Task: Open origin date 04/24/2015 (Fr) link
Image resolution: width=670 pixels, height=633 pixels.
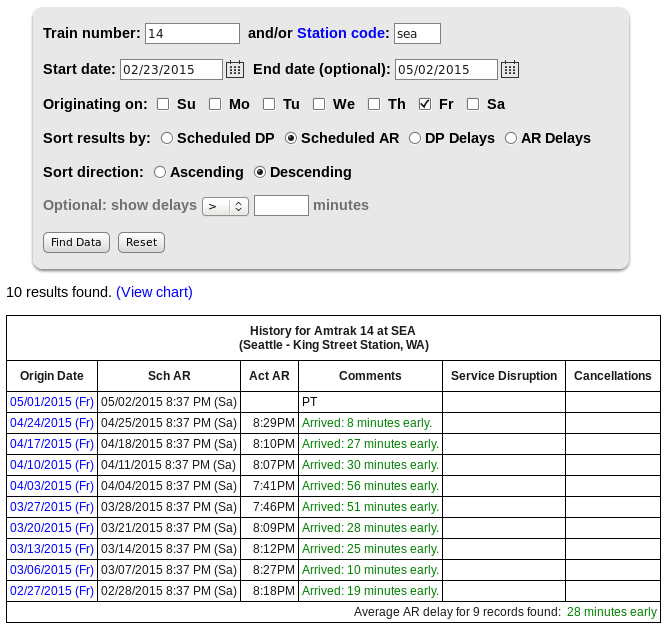Action: pos(52,423)
